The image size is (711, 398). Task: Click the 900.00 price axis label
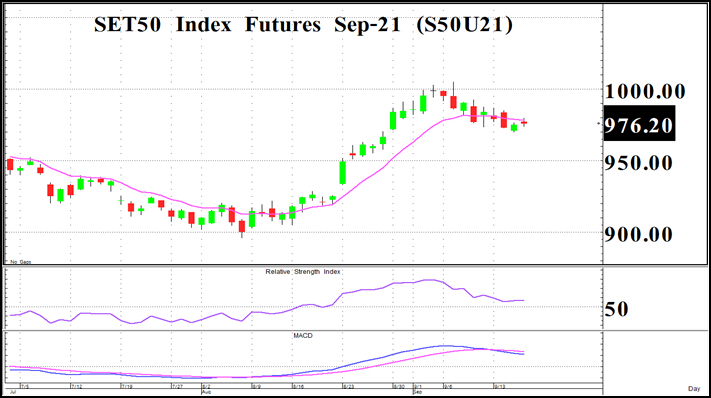(638, 234)
